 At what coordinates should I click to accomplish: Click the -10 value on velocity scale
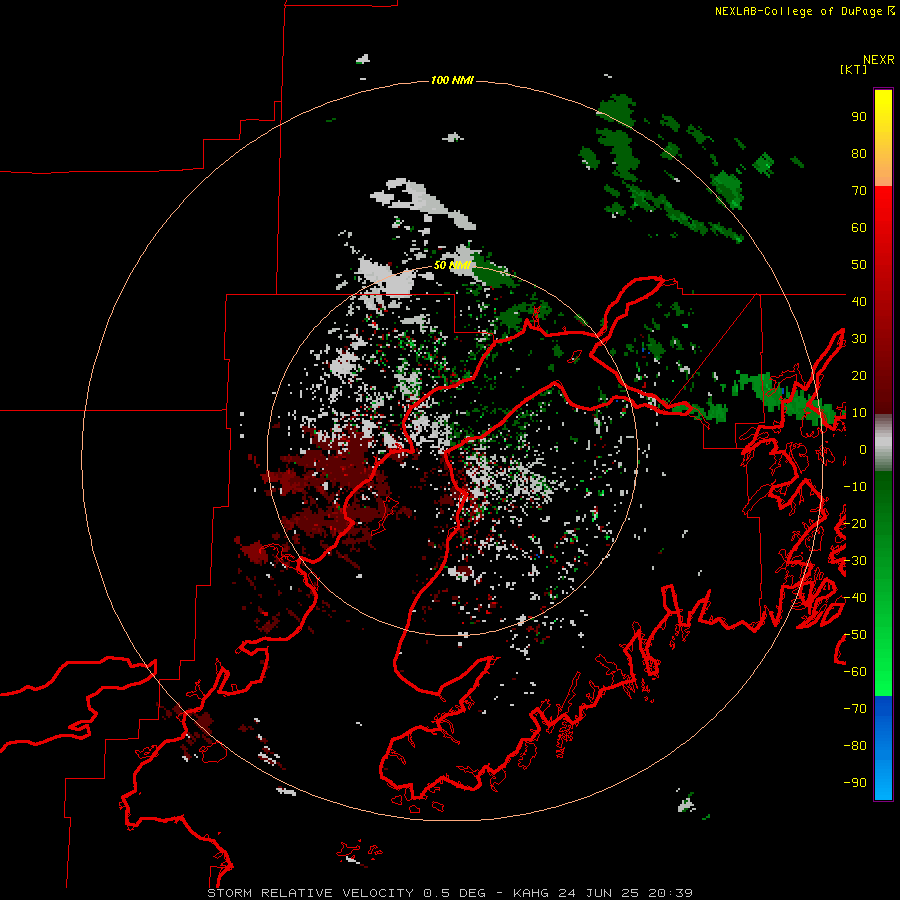tap(855, 487)
